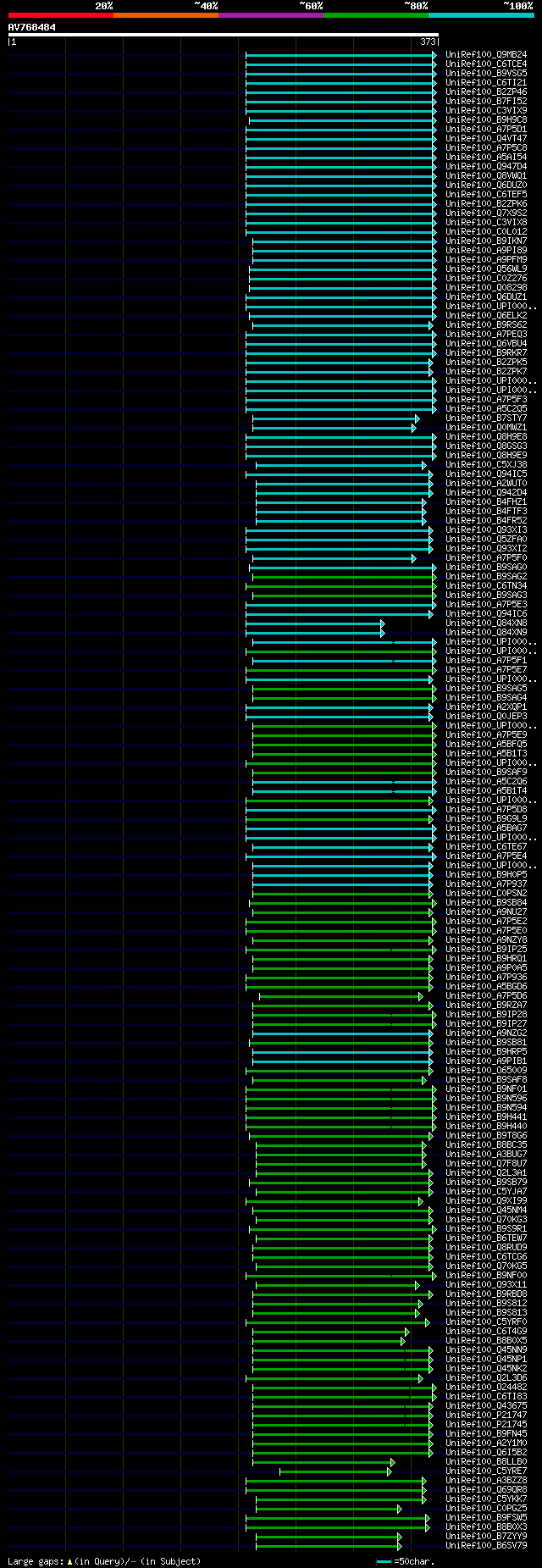Click UniRef100_A9NZY8 label
This screenshot has width=542, height=1568.
486,940
